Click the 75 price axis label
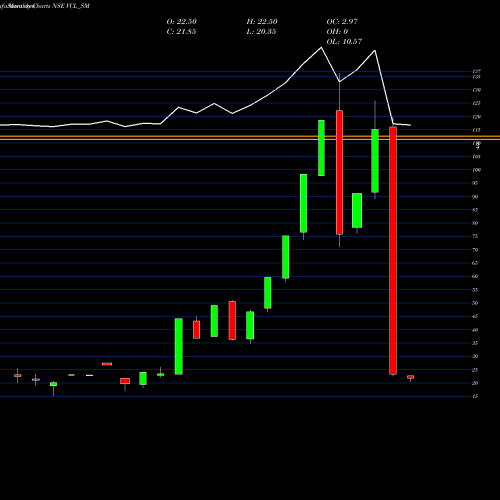 pos(475,236)
